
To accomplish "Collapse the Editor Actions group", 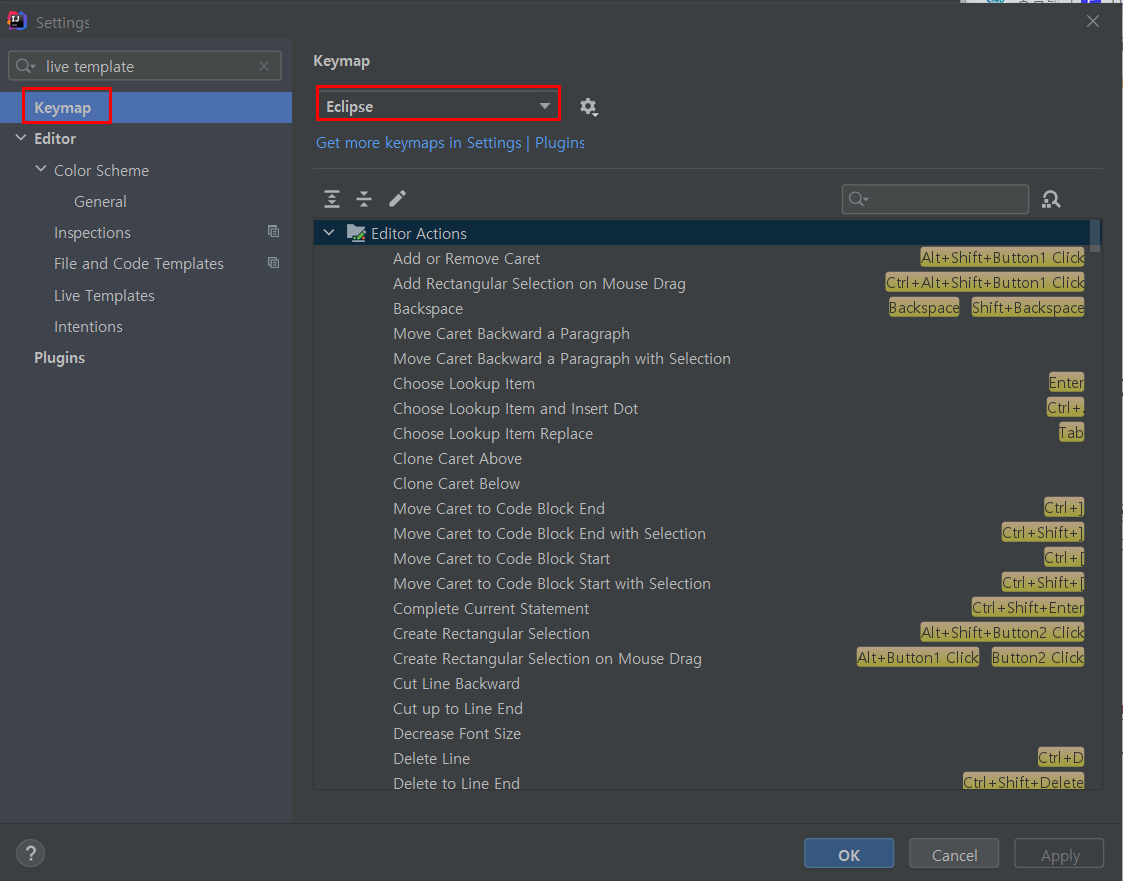I will click(x=329, y=233).
